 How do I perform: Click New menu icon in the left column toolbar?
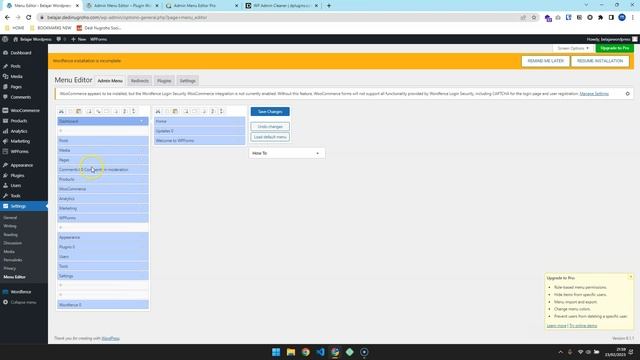click(x=89, y=111)
